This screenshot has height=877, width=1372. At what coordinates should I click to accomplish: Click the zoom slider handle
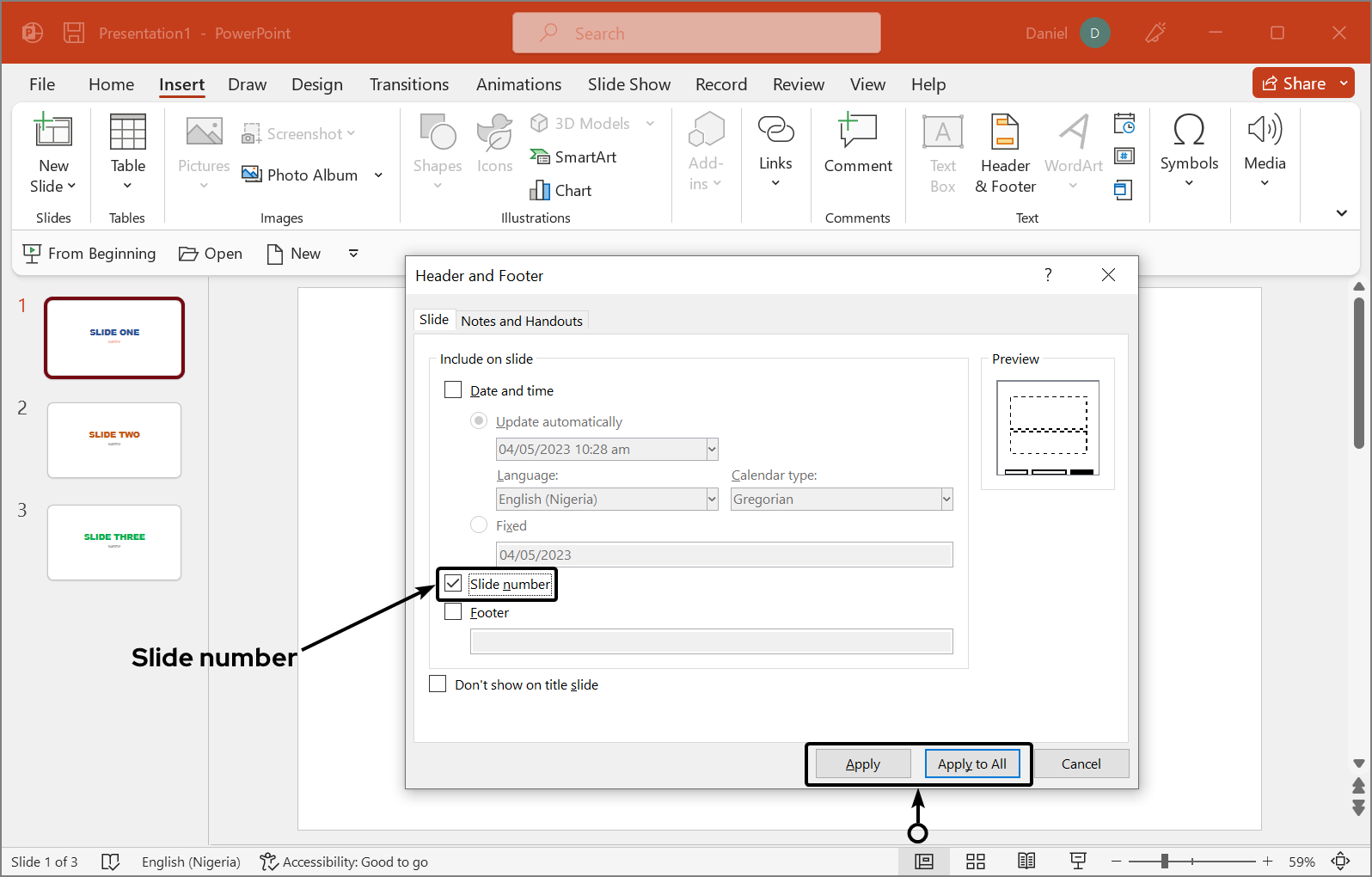pos(1164,862)
